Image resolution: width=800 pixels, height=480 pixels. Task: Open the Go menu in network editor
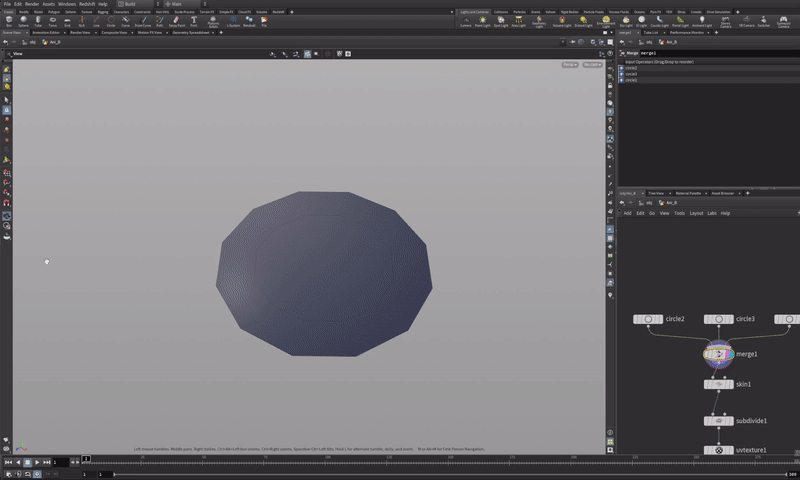pyautogui.click(x=652, y=213)
